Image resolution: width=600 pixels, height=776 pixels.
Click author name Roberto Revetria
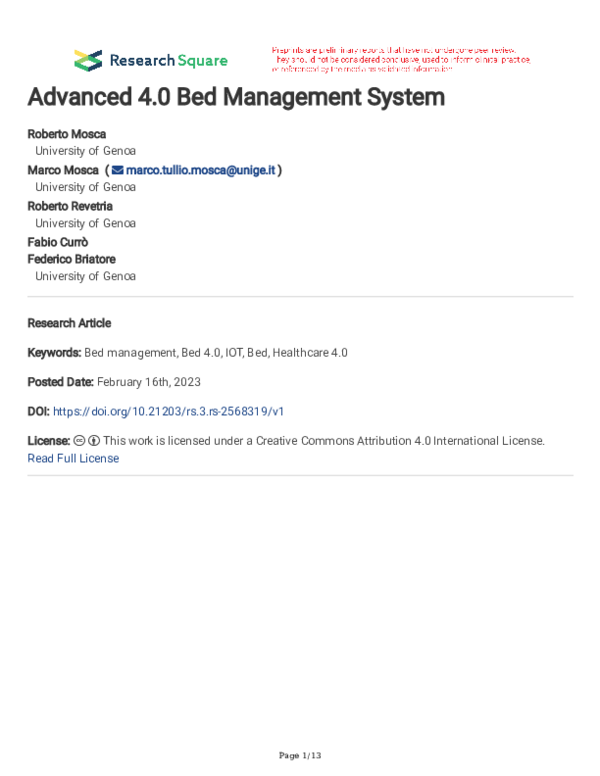pos(70,206)
